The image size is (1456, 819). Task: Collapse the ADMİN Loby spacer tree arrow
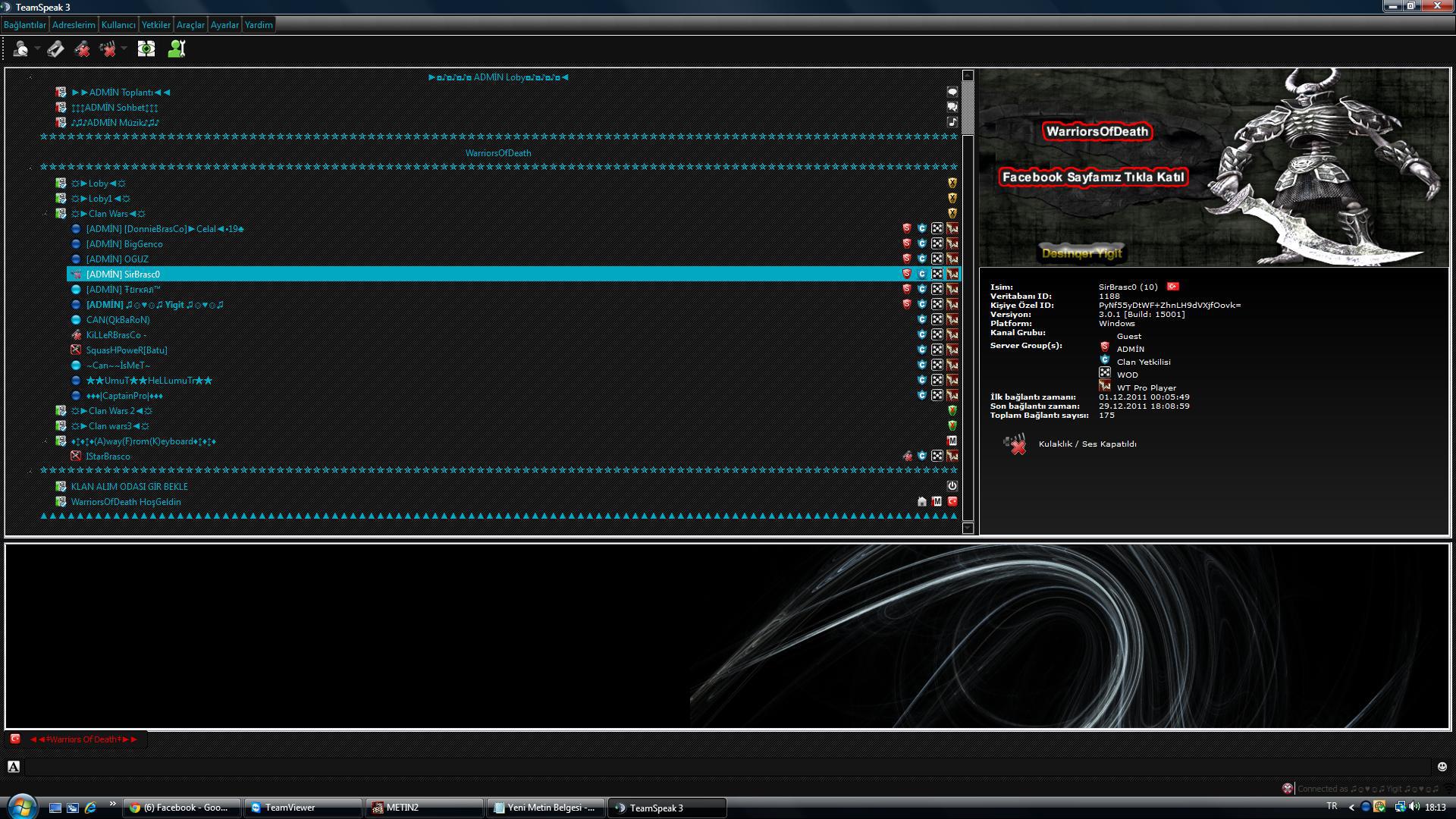[31, 77]
